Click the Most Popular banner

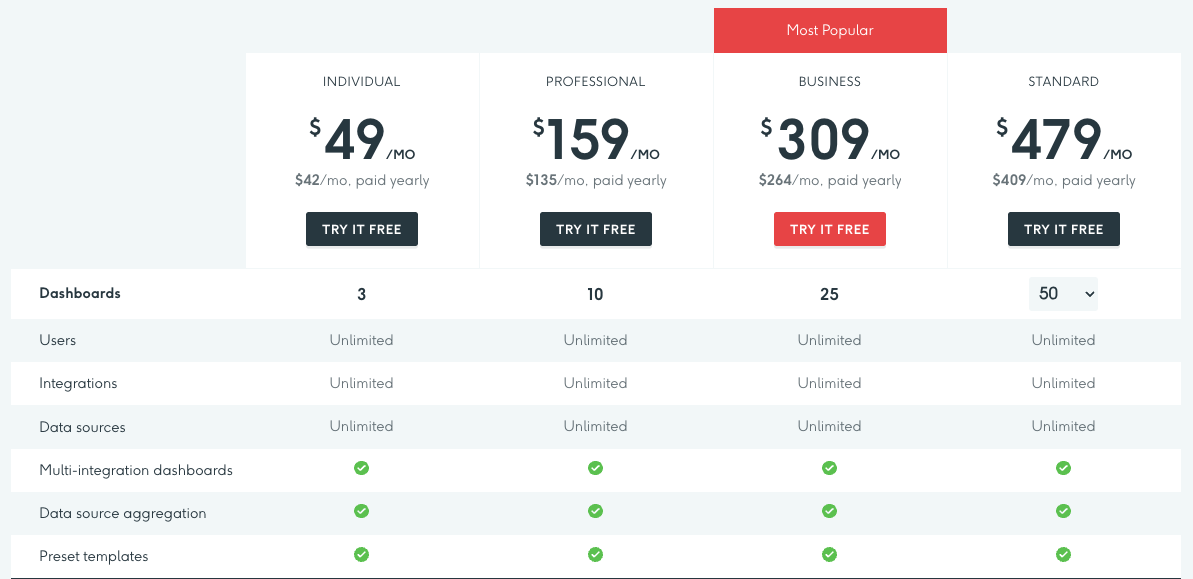pyautogui.click(x=829, y=30)
